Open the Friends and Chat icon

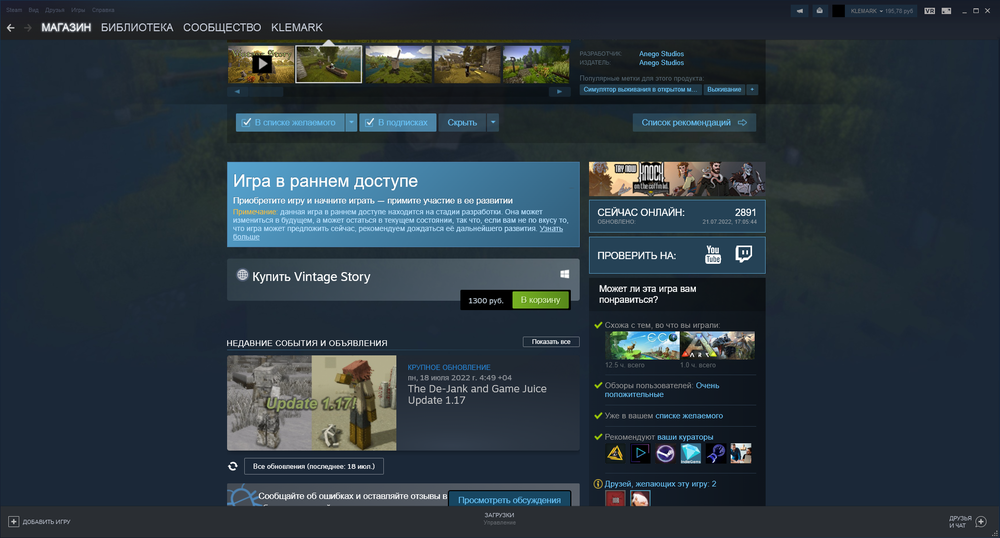pos(980,521)
